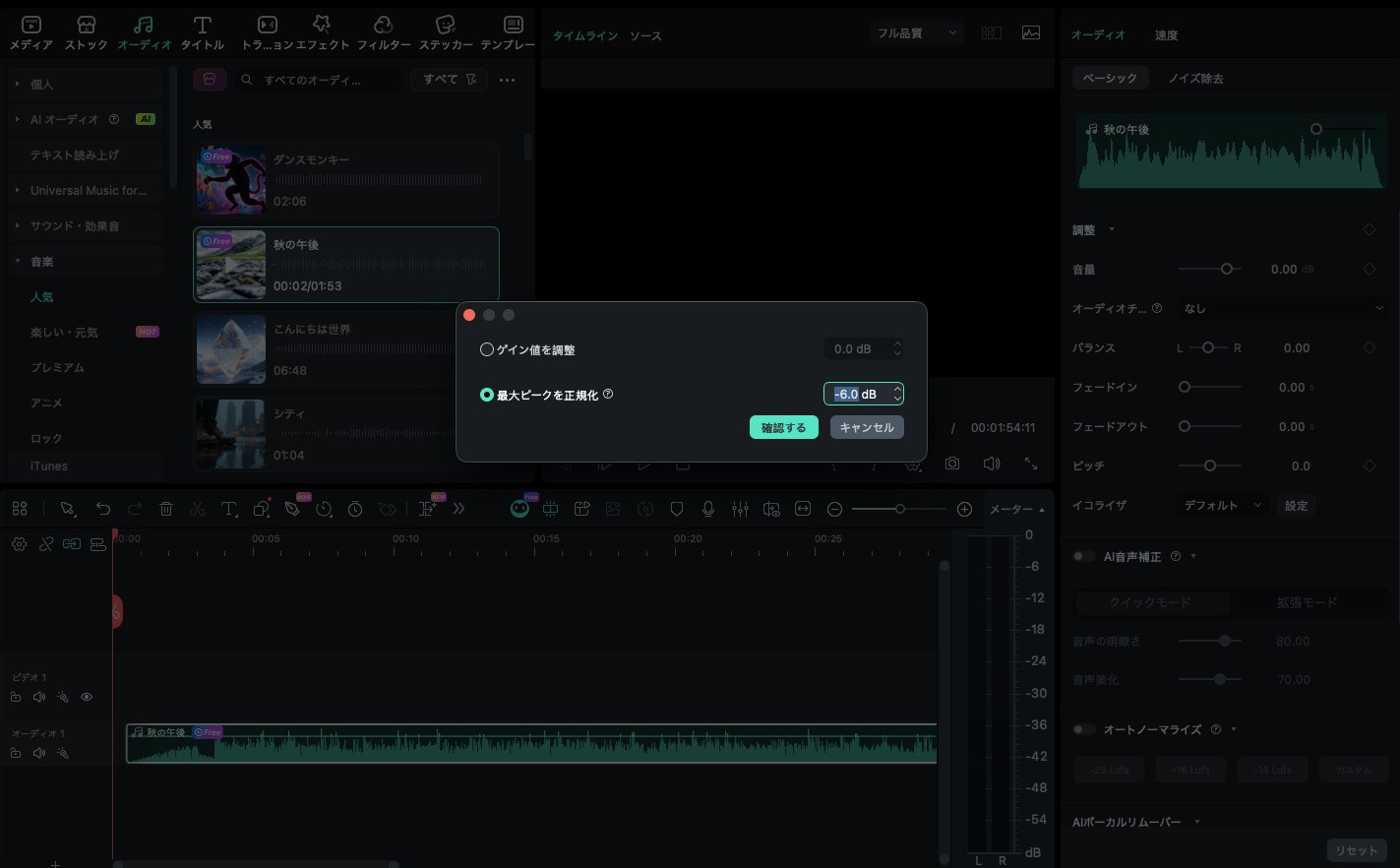
Task: Click the 確認する button
Action: point(784,427)
